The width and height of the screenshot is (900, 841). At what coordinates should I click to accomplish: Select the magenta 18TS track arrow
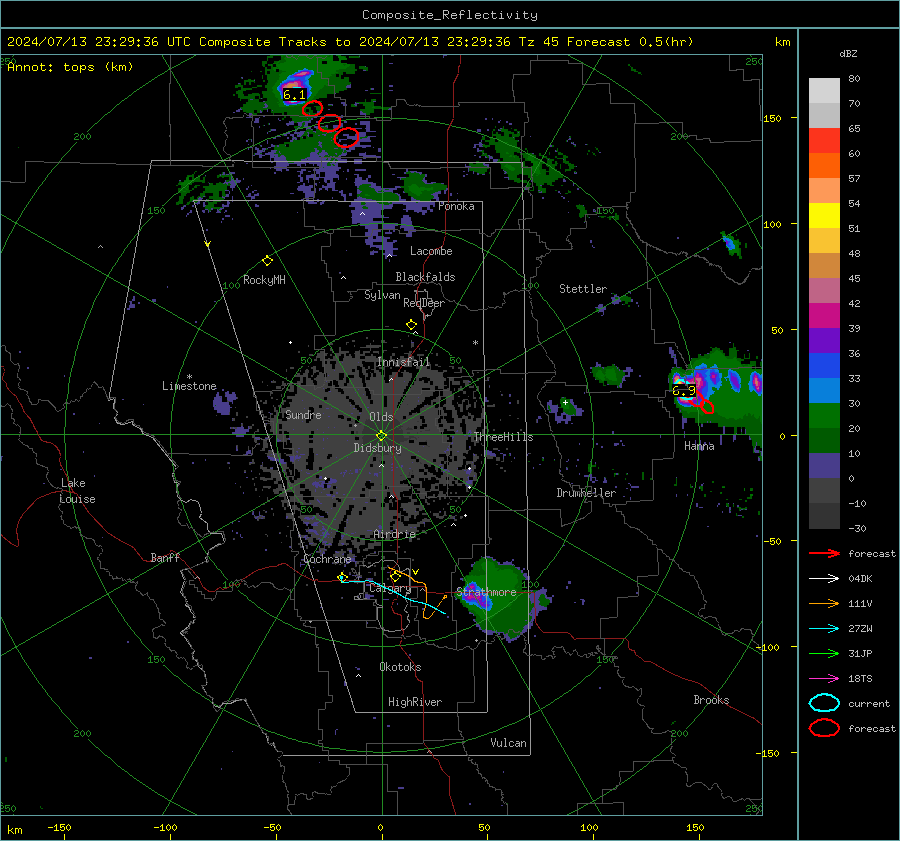[x=824, y=679]
